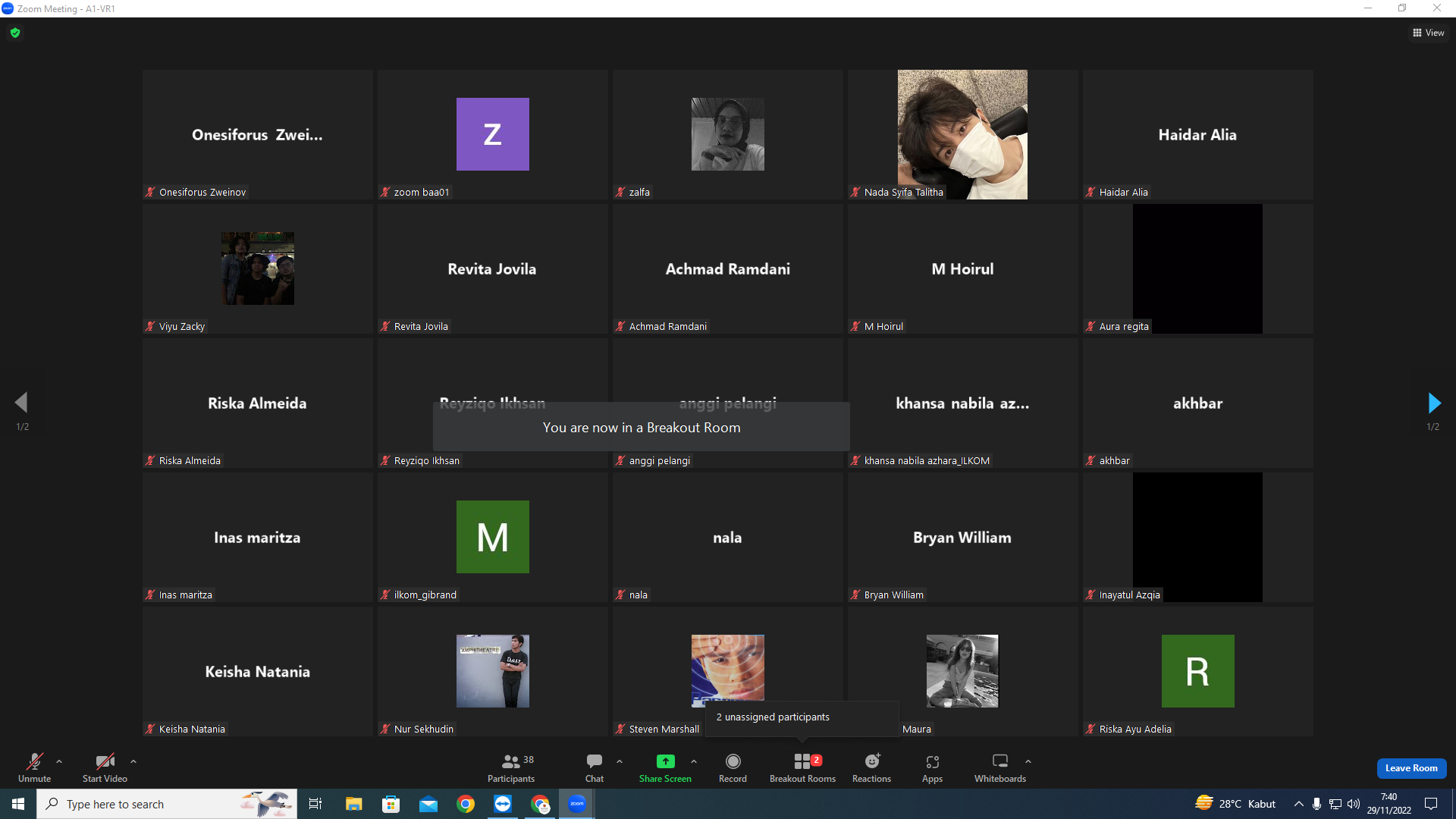This screenshot has width=1456, height=819.
Task: Expand Share Screen options caret
Action: point(694,761)
